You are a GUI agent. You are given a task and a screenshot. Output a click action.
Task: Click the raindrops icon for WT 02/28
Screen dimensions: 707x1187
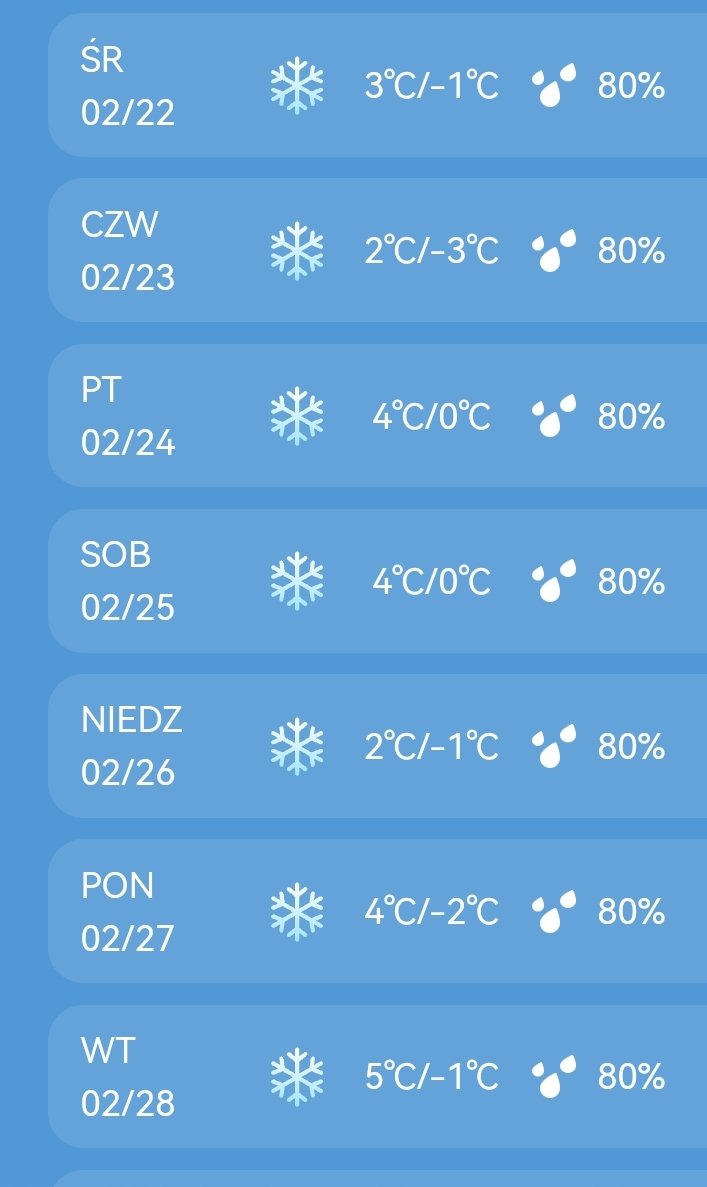click(x=554, y=1076)
